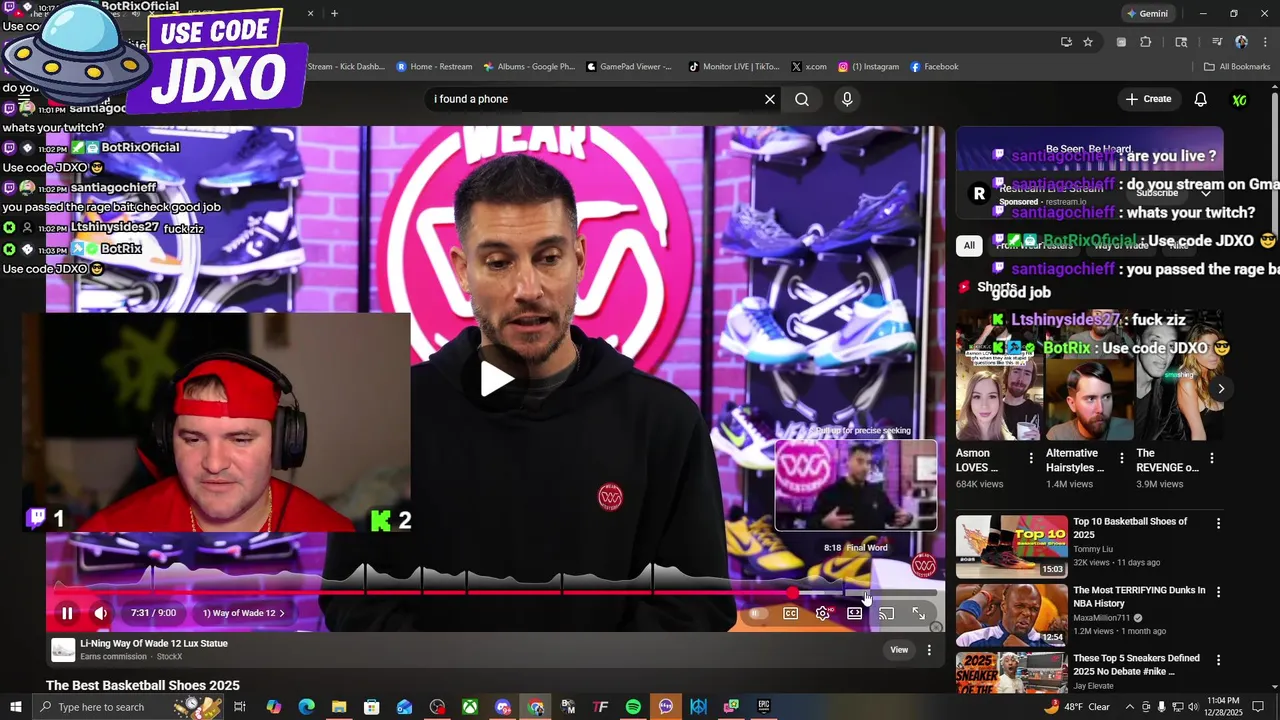The image size is (1280, 720).
Task: Open more options next to the View button
Action: pyautogui.click(x=929, y=650)
